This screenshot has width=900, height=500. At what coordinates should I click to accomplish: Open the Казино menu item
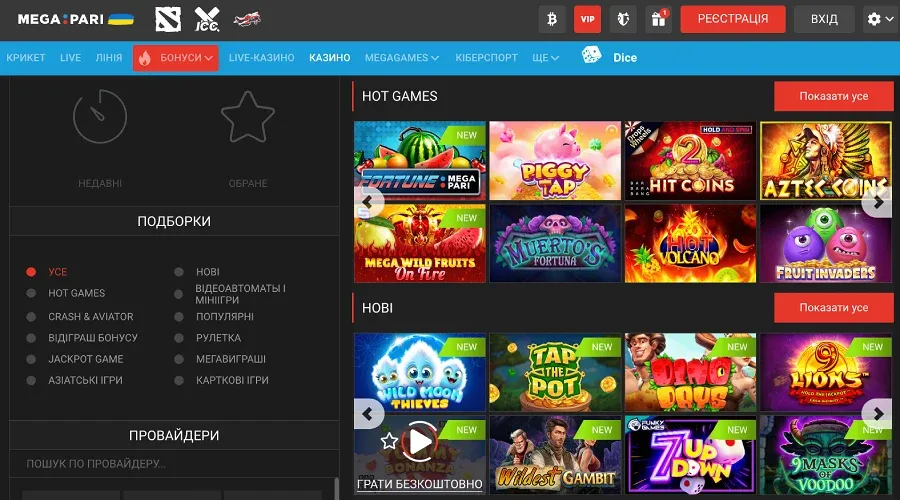tap(329, 58)
